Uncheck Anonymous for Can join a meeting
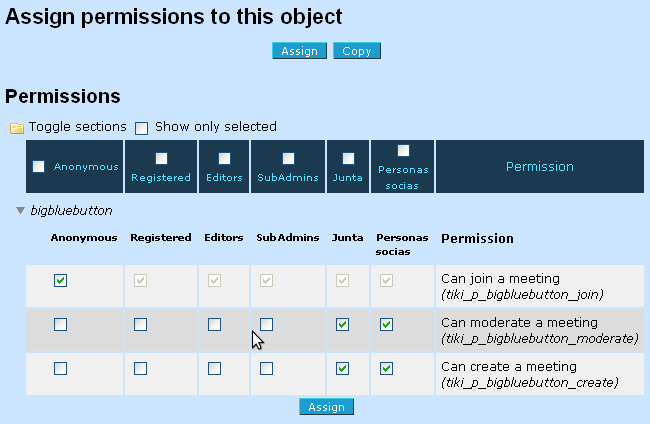650x424 pixels. [x=61, y=281]
